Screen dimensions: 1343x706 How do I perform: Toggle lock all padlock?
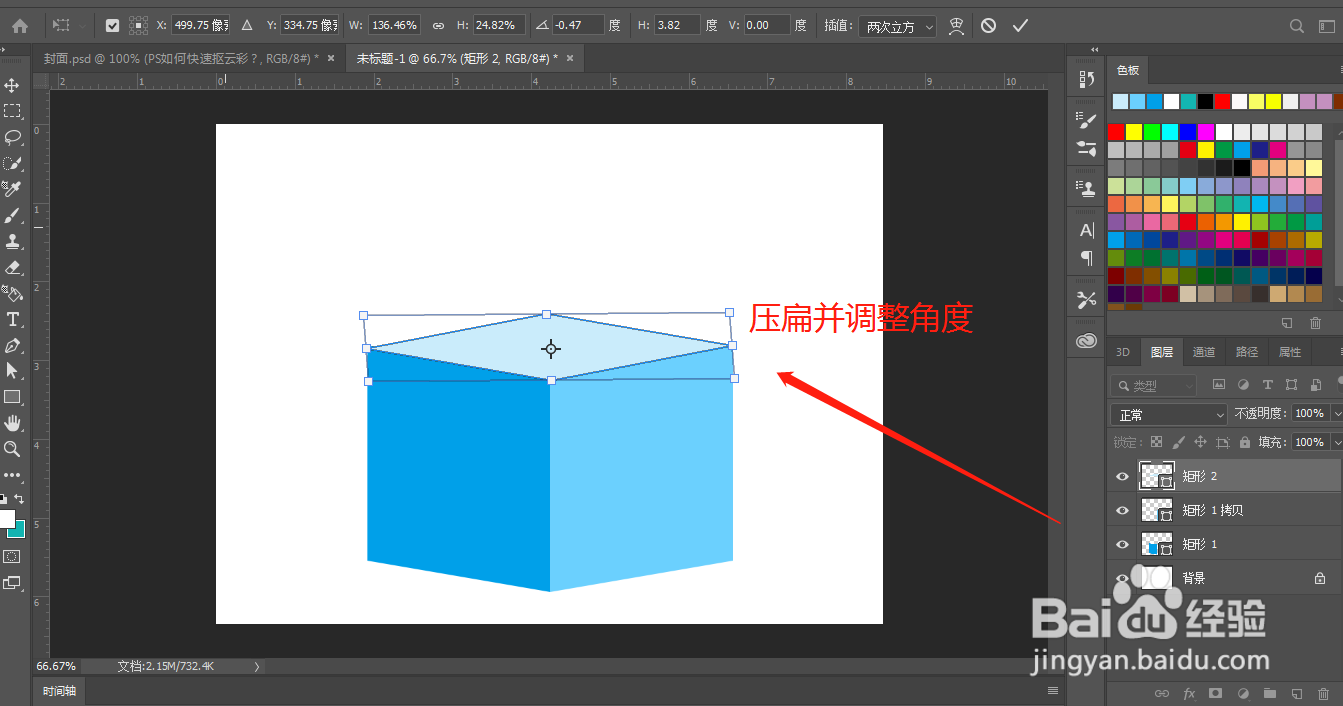1244,442
